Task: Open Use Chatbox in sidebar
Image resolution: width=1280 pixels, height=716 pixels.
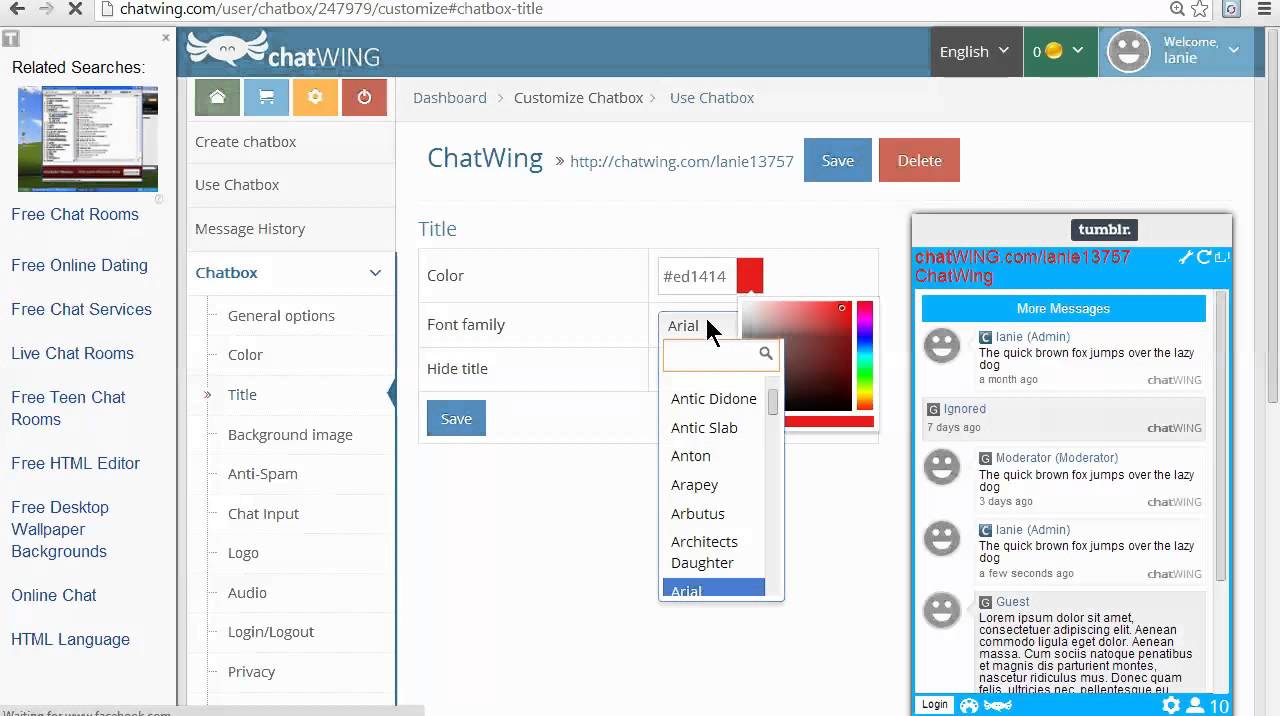Action: (x=237, y=184)
